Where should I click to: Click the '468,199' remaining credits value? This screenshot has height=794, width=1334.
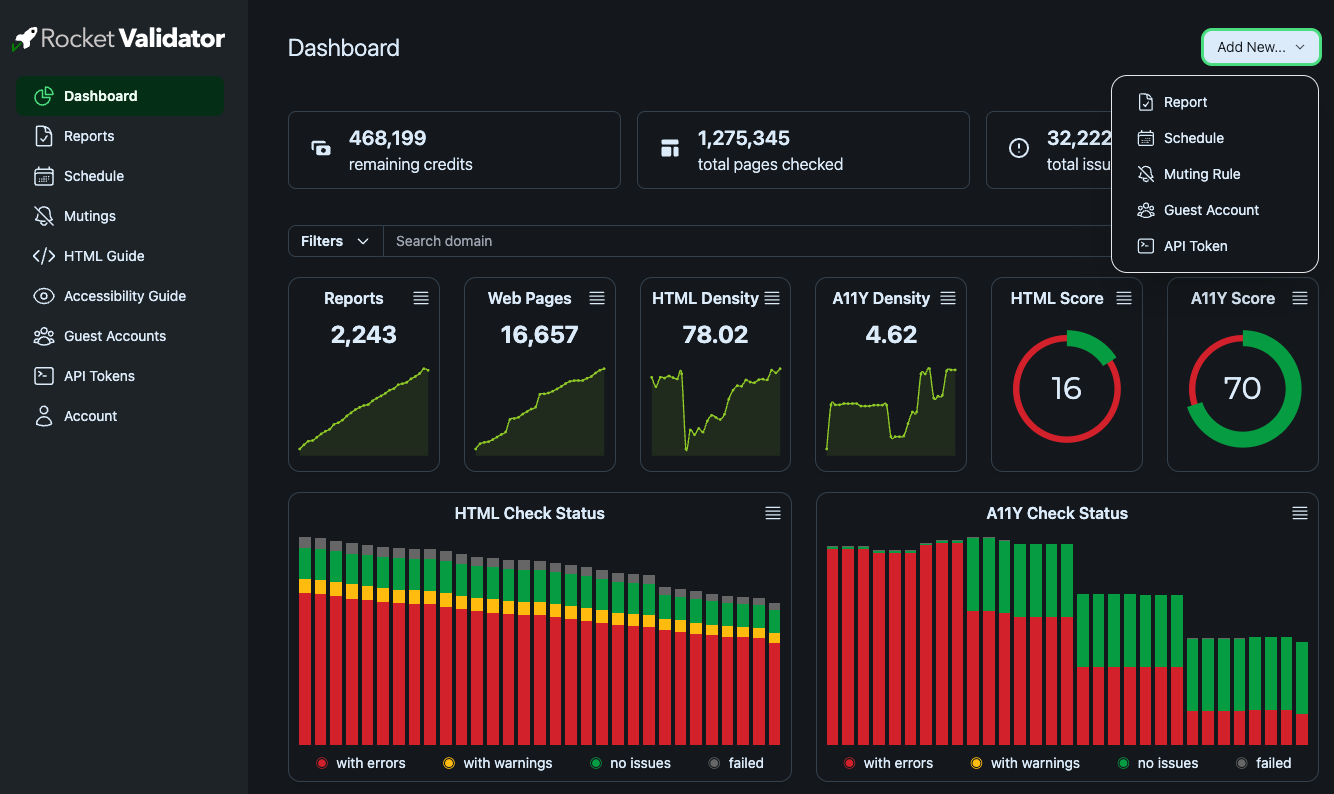(x=387, y=138)
